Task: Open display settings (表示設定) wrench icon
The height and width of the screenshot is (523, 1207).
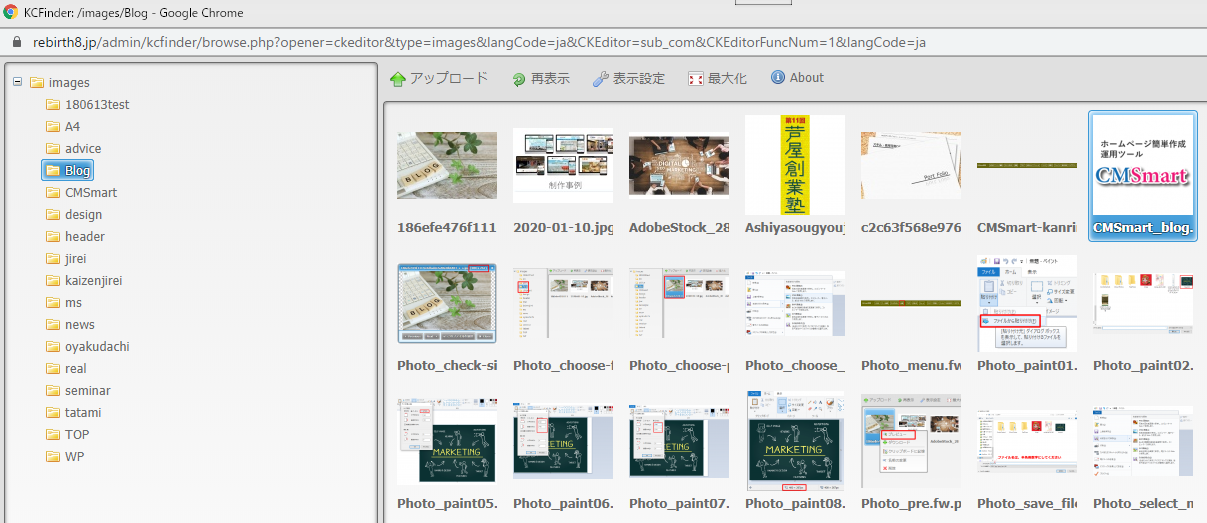Action: [x=600, y=79]
